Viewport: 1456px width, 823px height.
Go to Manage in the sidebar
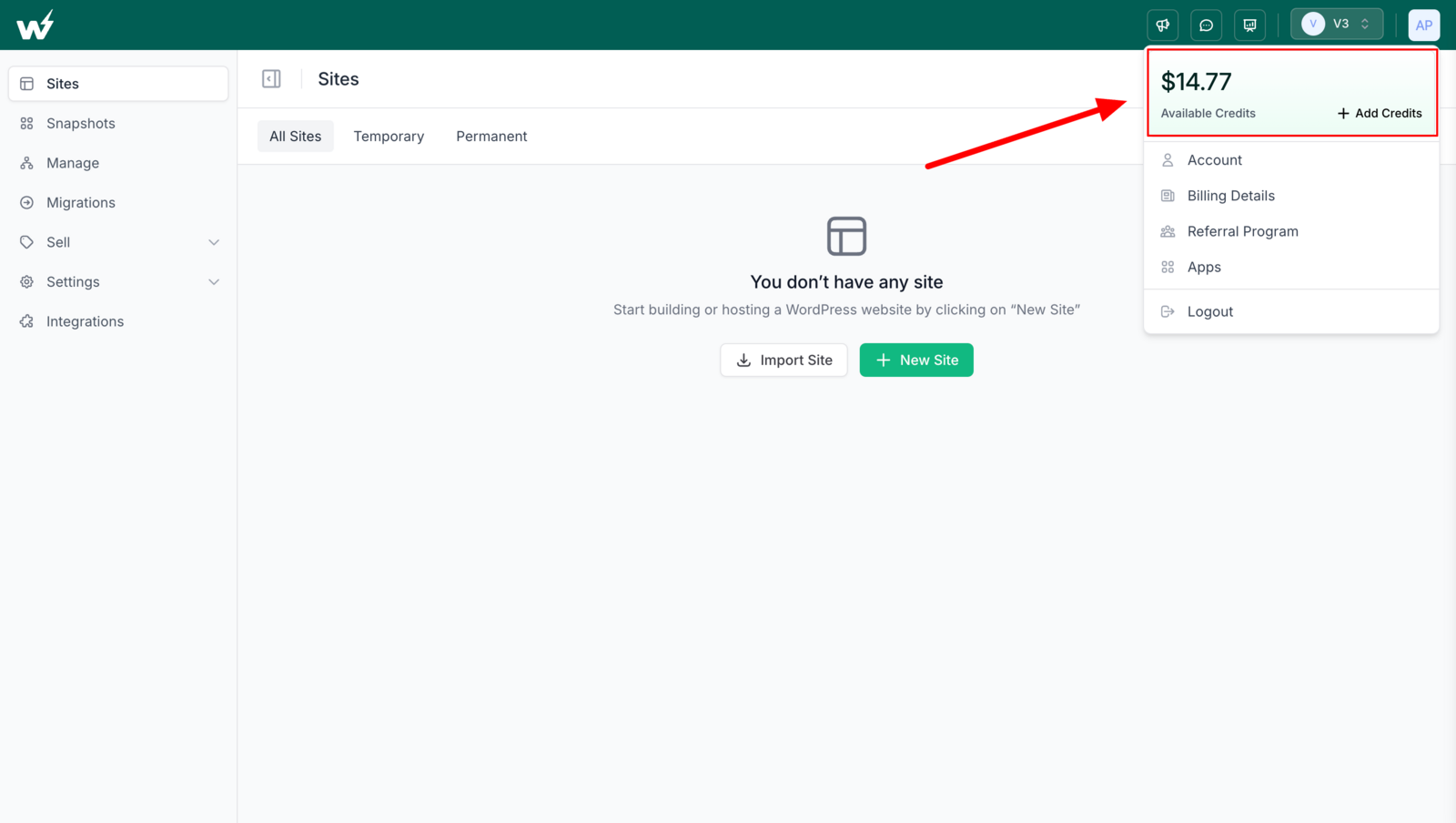coord(118,163)
